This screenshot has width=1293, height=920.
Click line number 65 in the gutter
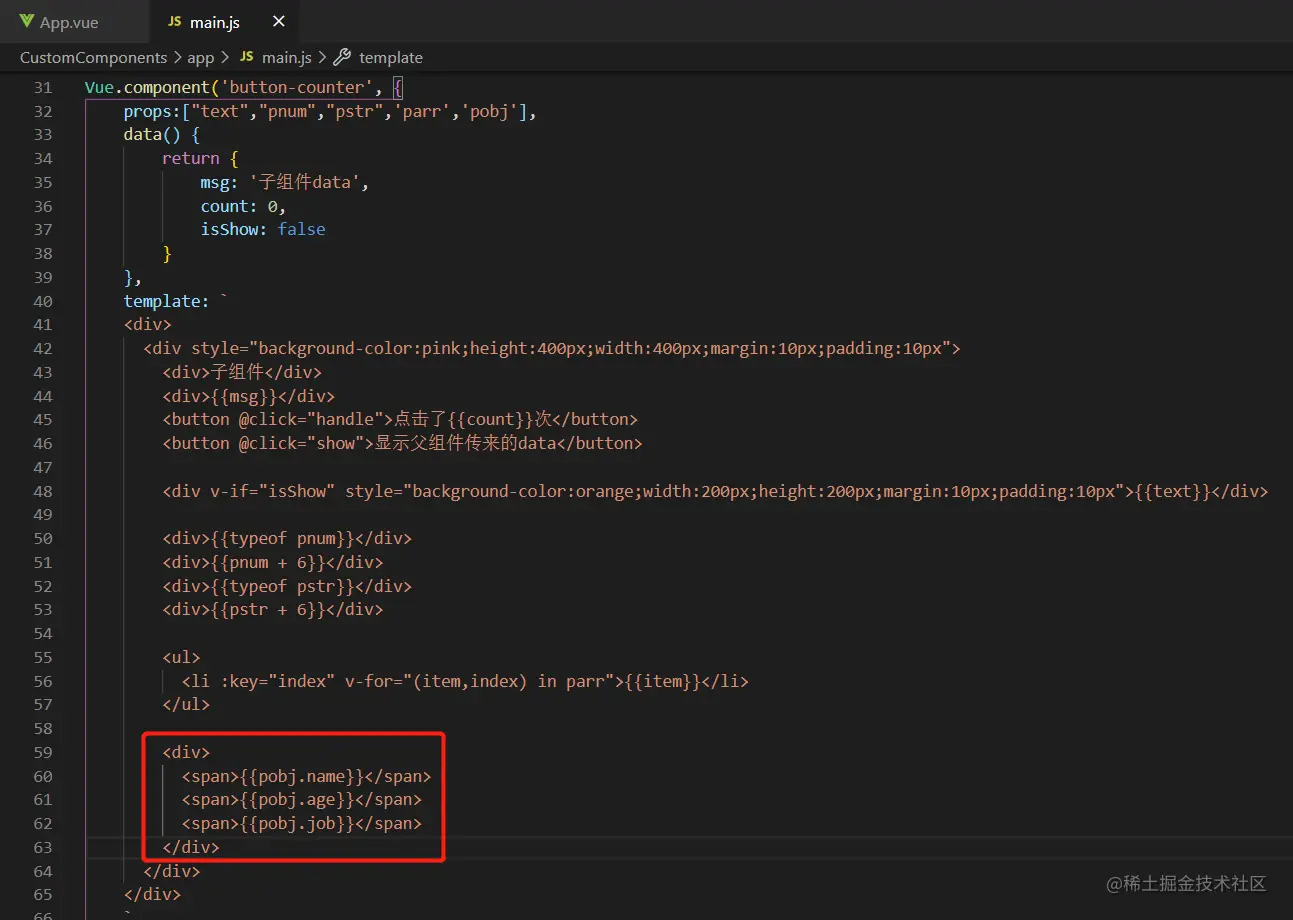(43, 894)
